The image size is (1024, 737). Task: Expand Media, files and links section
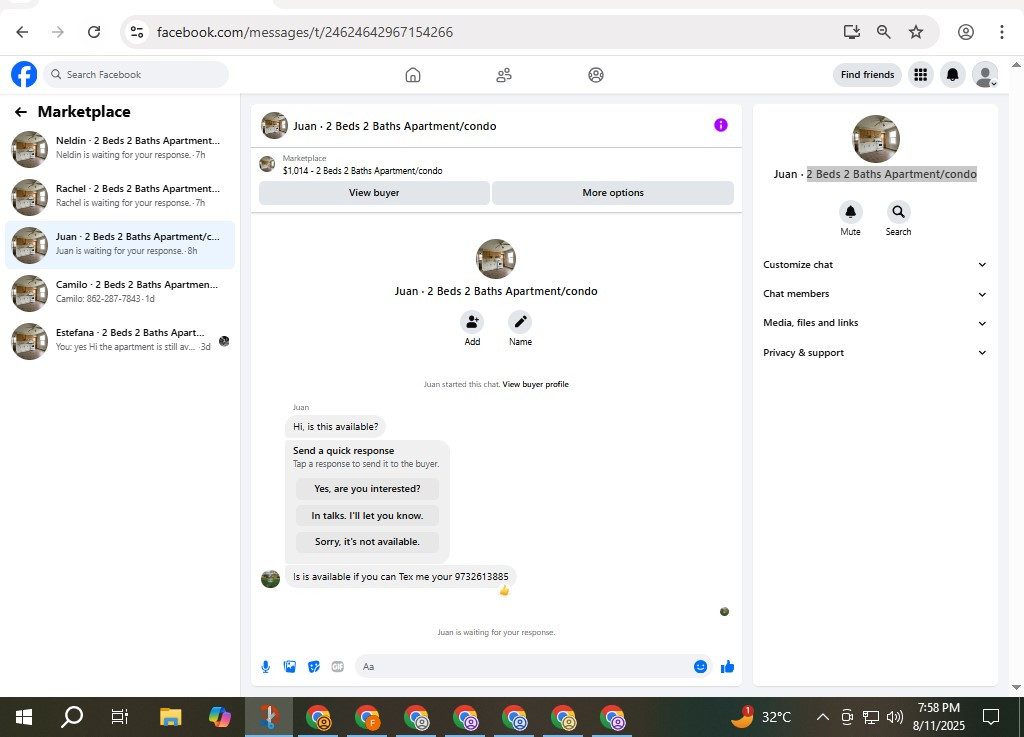click(x=874, y=323)
